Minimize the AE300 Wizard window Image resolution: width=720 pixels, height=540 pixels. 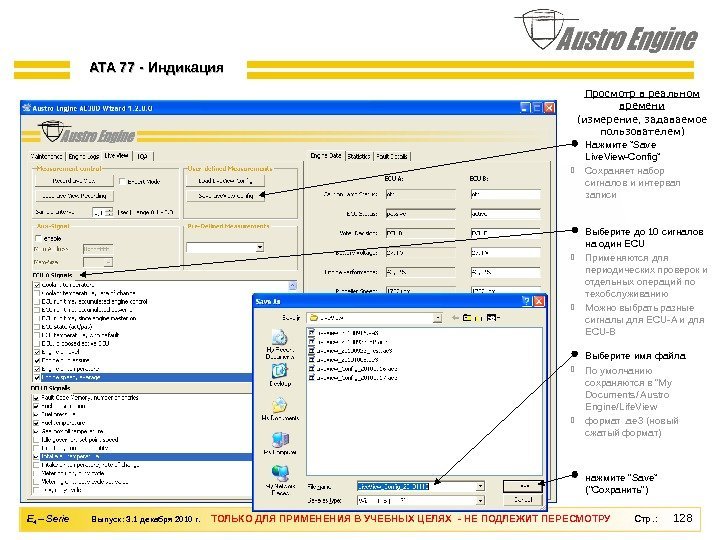(525, 108)
